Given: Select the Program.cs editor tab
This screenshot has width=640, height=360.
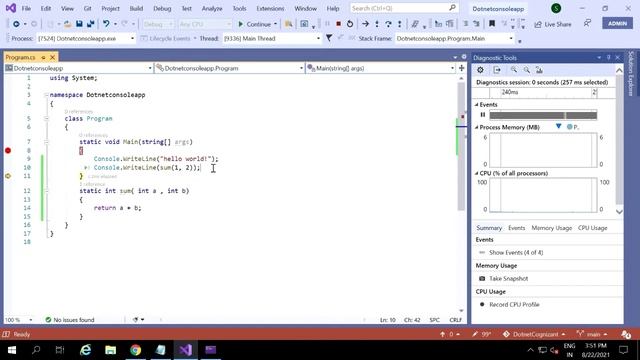Looking at the screenshot, I should coord(20,57).
